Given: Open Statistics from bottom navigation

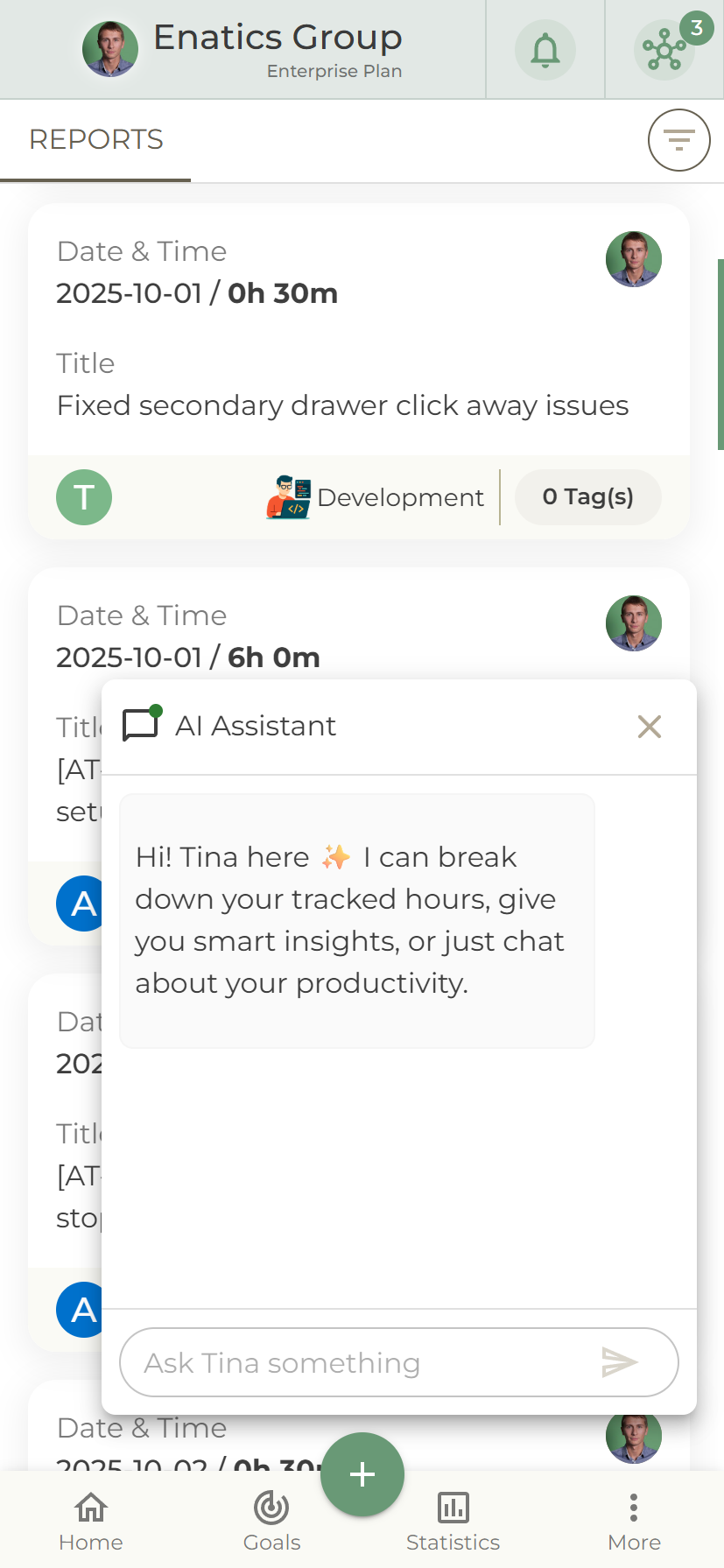Looking at the screenshot, I should tap(453, 1520).
